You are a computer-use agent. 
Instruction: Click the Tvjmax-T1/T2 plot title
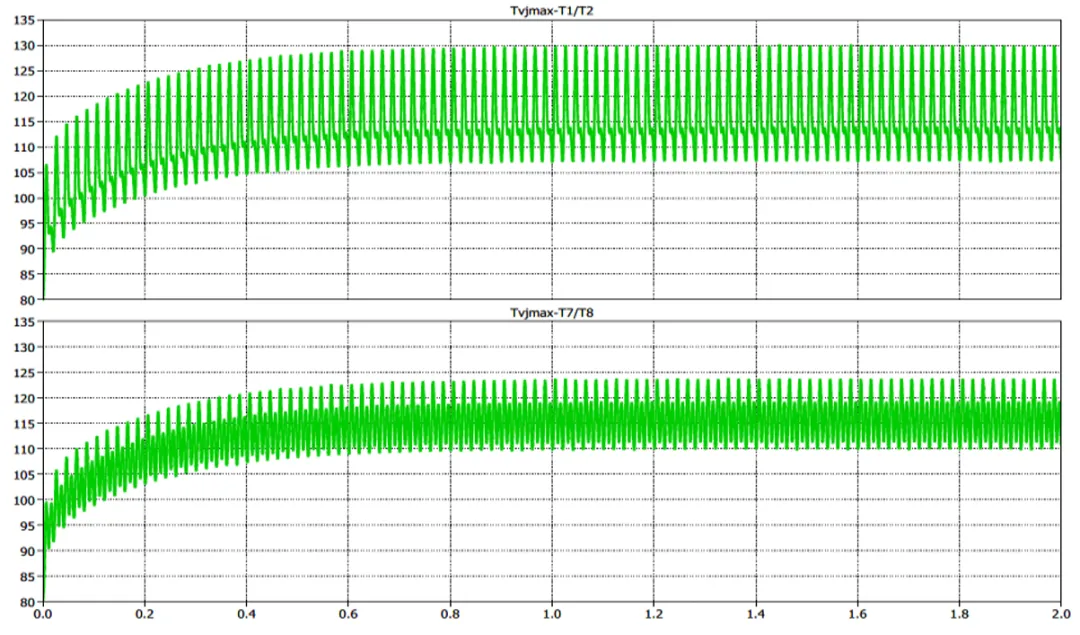(x=551, y=10)
